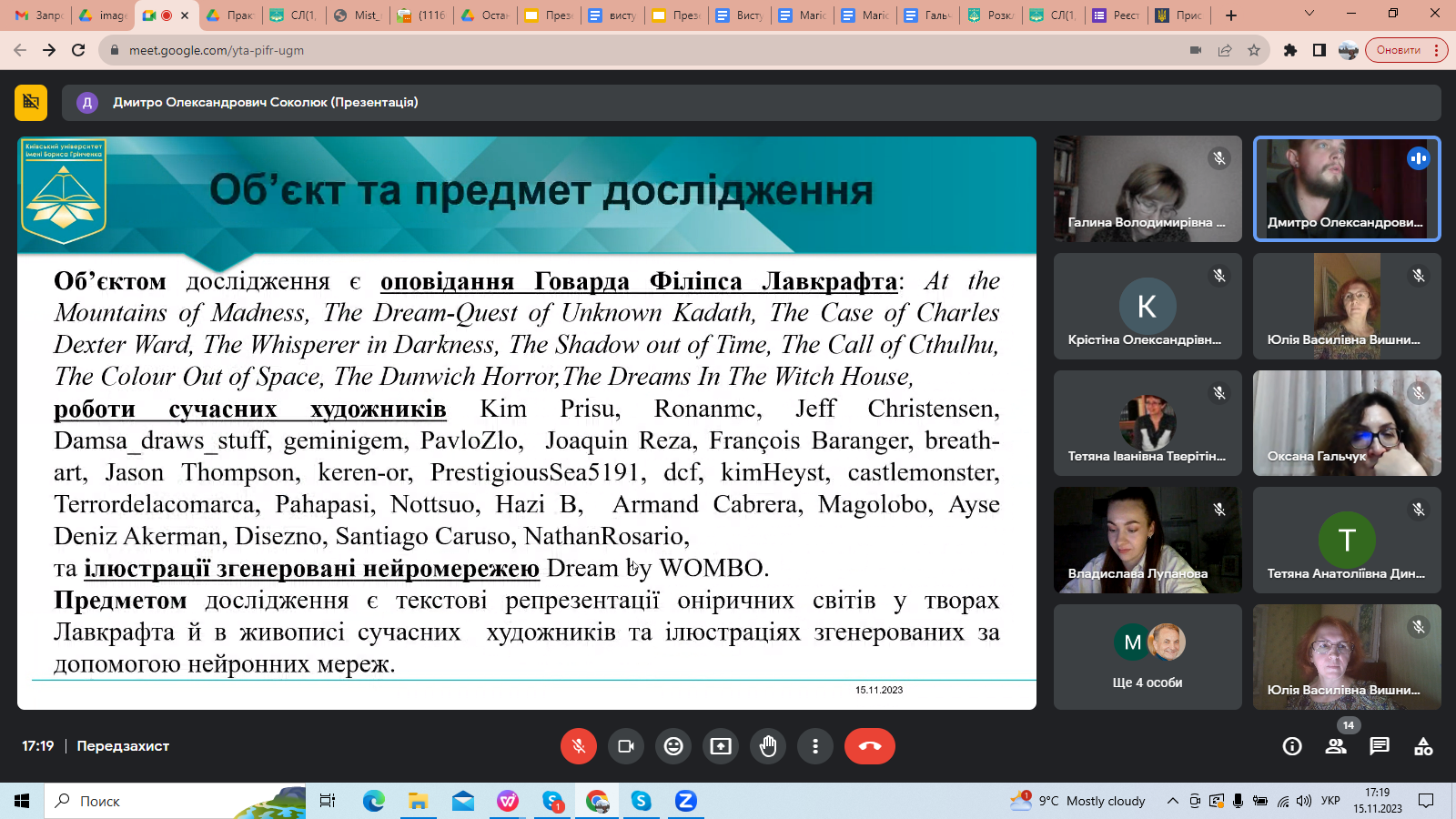
Task: Select the 'Ще 4 особи' participants tile
Action: coord(1148,657)
